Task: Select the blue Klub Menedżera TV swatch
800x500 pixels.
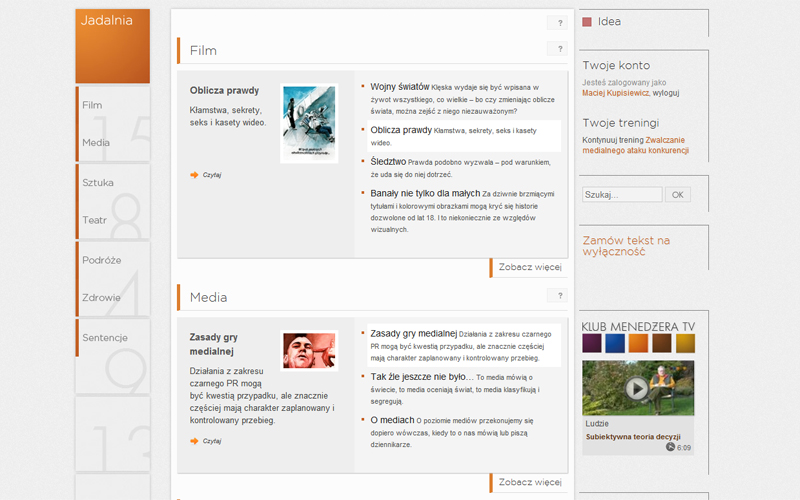Action: (x=615, y=343)
